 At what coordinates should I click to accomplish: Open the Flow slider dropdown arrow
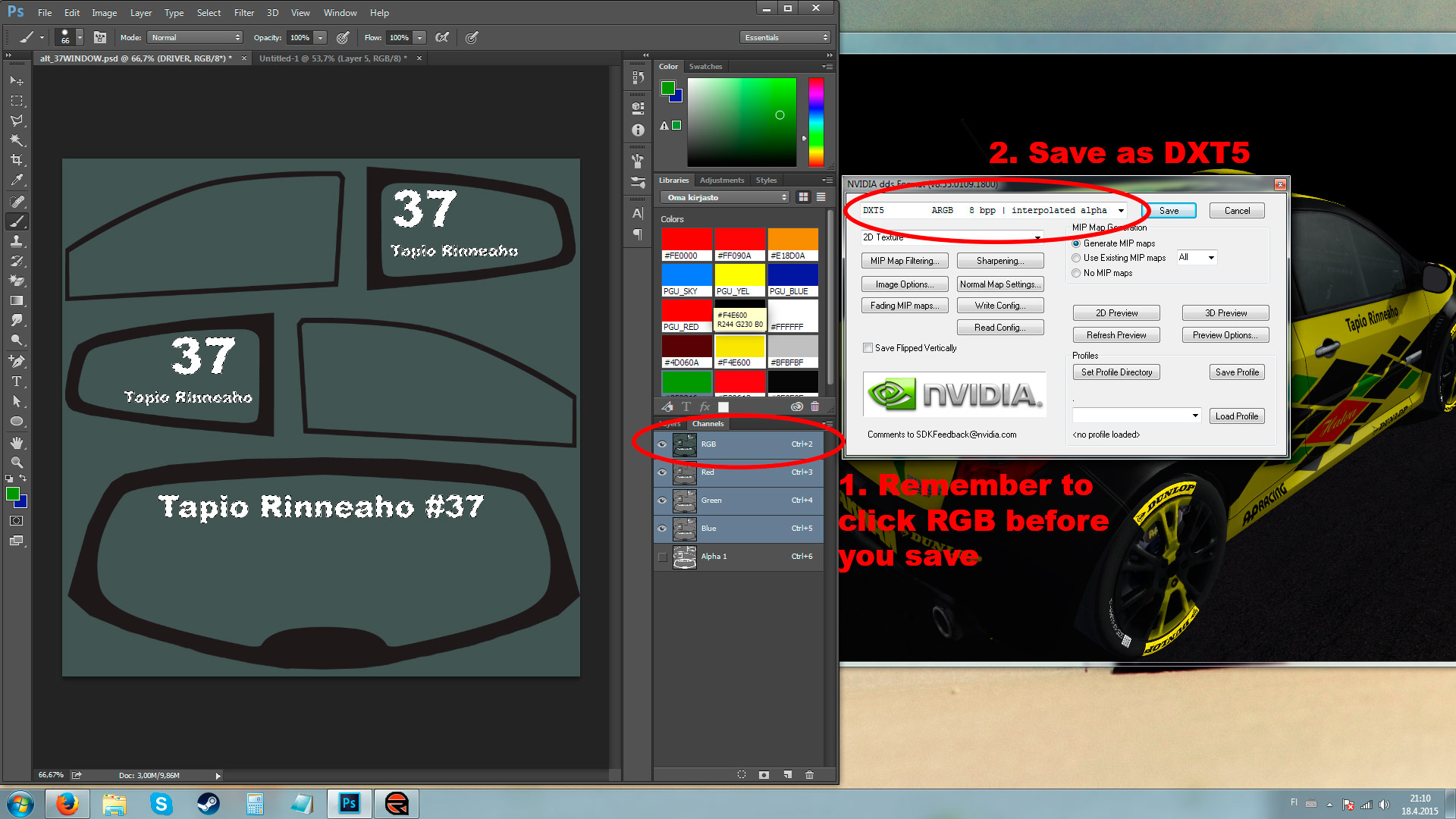tap(419, 37)
